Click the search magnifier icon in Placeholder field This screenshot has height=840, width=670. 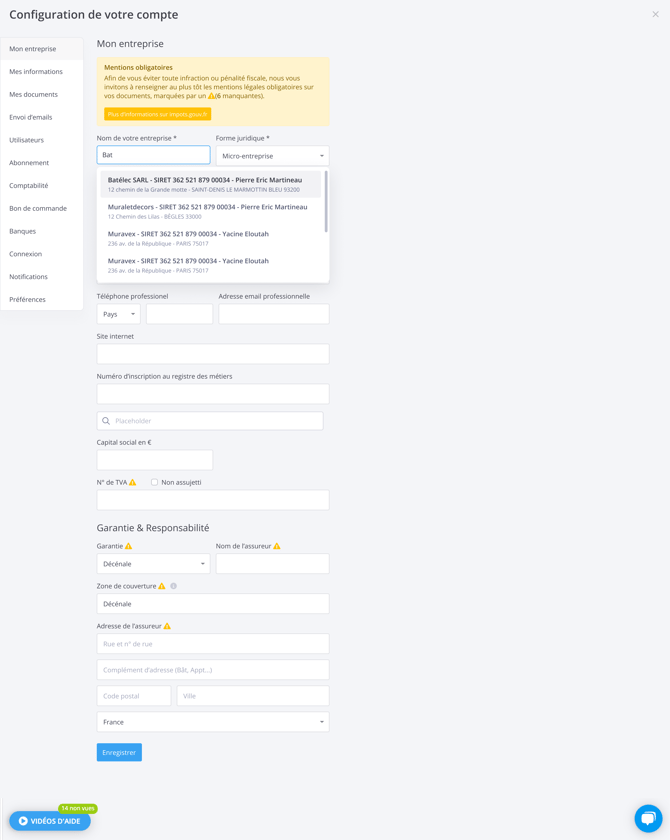106,421
